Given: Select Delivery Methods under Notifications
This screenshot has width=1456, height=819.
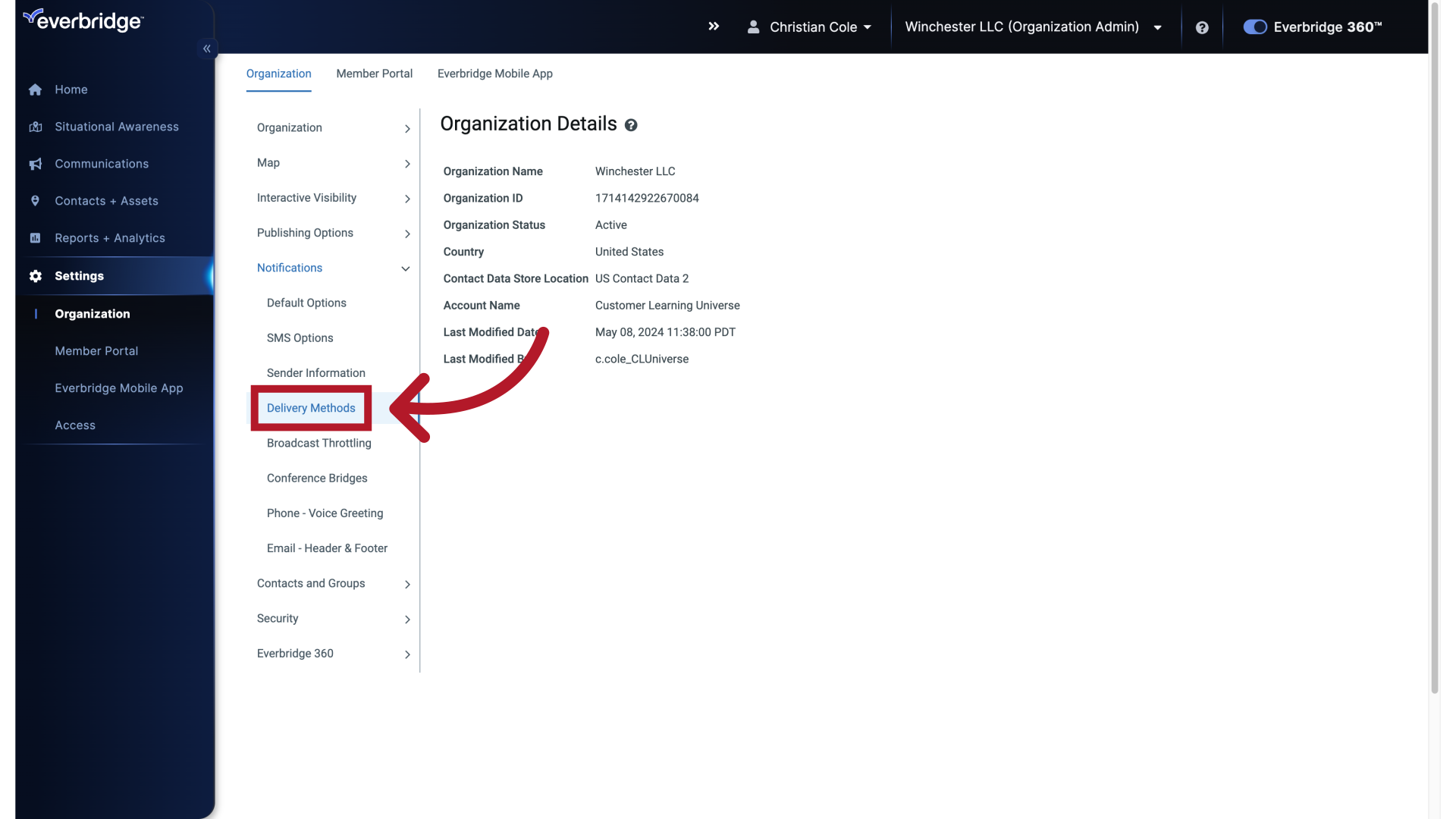Looking at the screenshot, I should [x=310, y=408].
